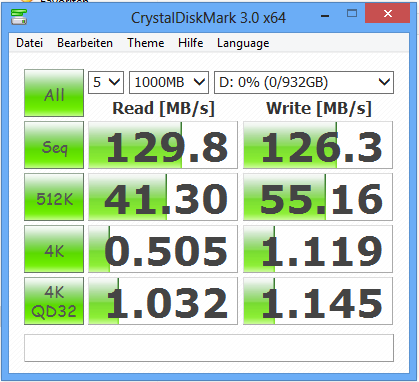Expand the test count dropdown showing 5

pyautogui.click(x=106, y=82)
